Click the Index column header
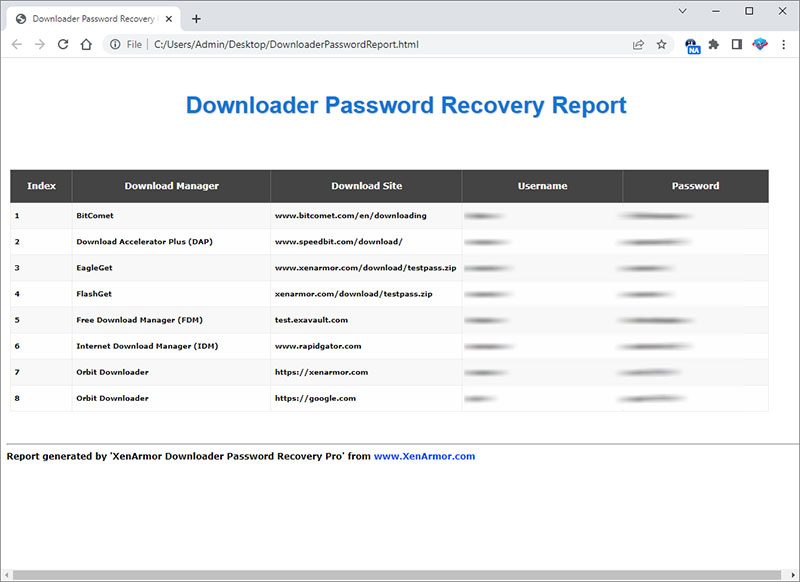 [x=41, y=186]
